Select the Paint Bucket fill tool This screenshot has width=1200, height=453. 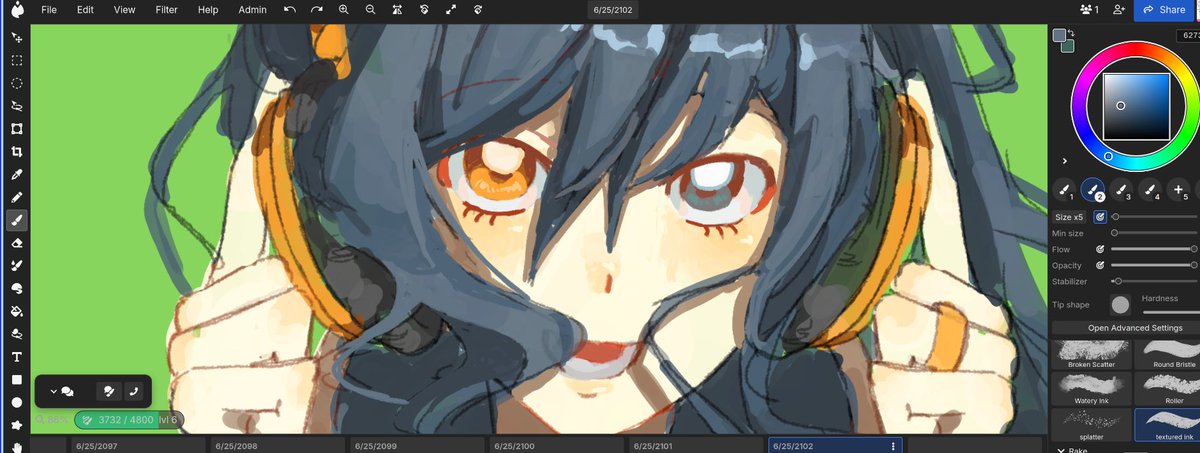pos(16,311)
